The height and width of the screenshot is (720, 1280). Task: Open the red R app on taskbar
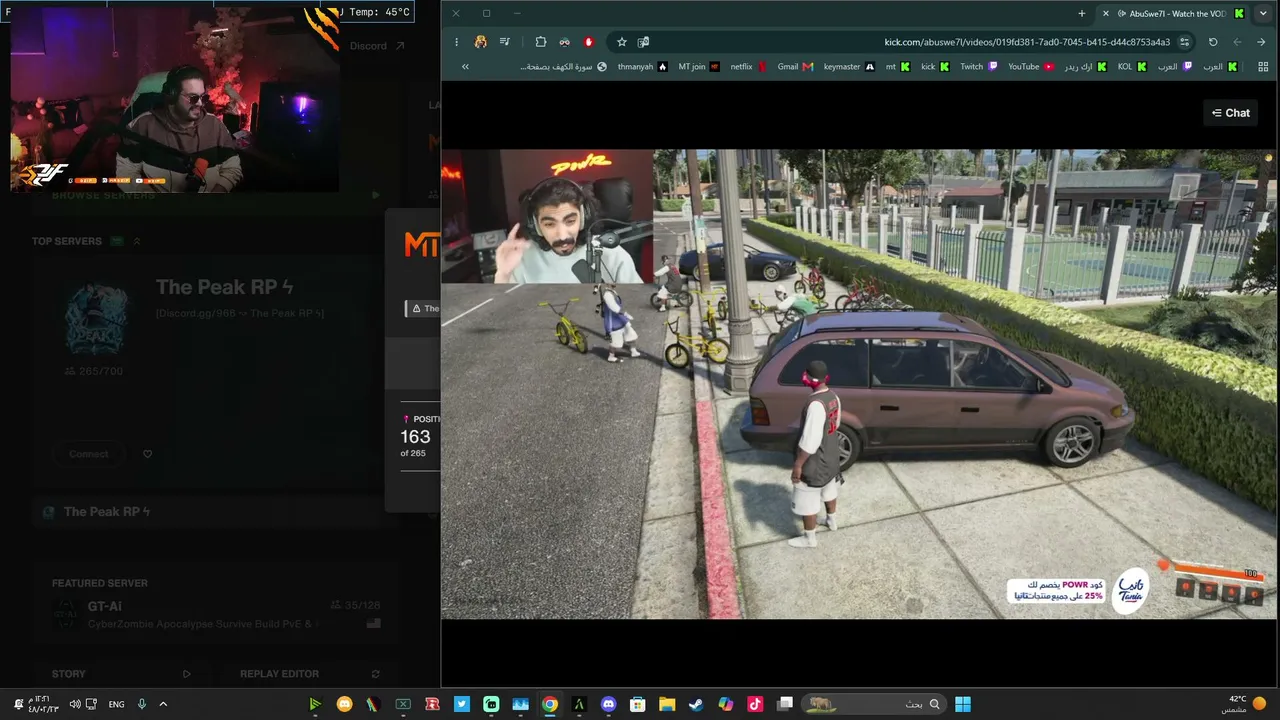[432, 704]
